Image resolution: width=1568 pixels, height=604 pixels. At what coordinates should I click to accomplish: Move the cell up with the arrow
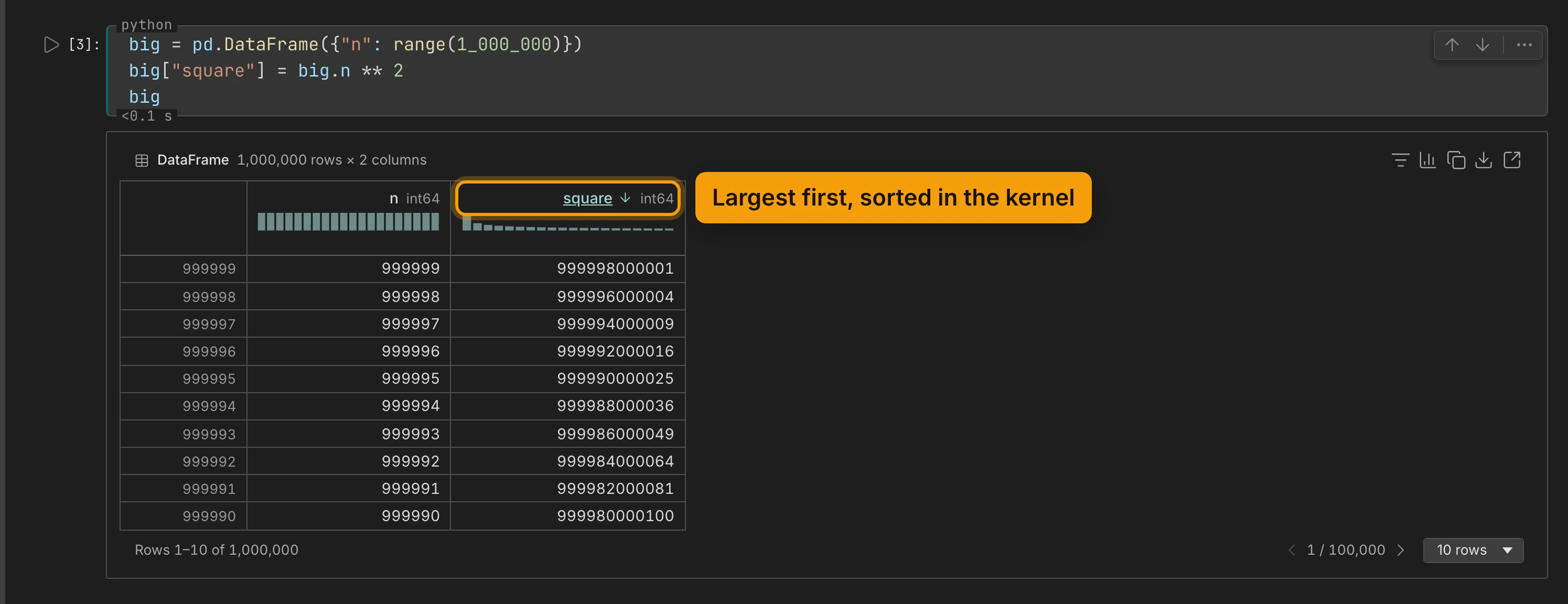(x=1452, y=45)
